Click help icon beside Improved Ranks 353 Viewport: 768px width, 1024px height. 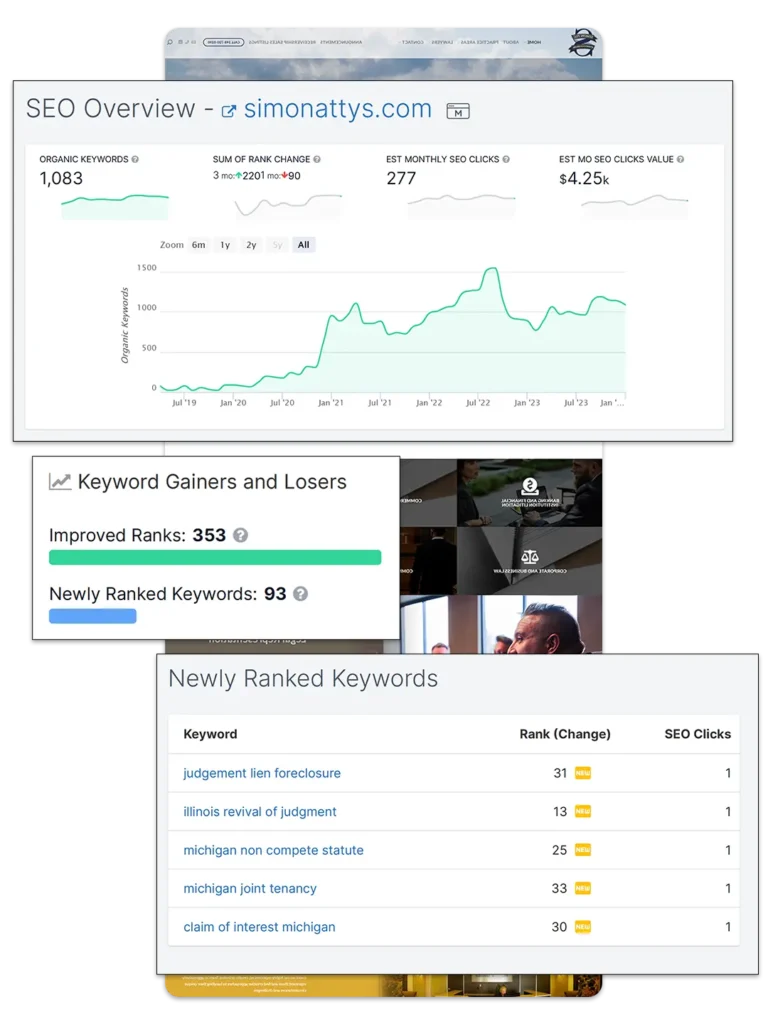click(240, 535)
